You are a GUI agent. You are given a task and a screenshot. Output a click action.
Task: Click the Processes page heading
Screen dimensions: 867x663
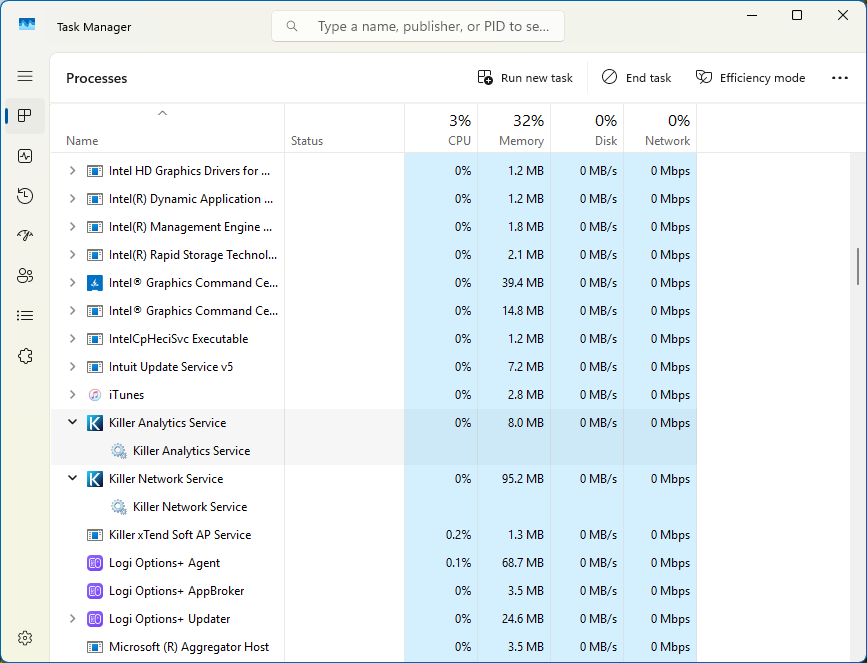(97, 79)
